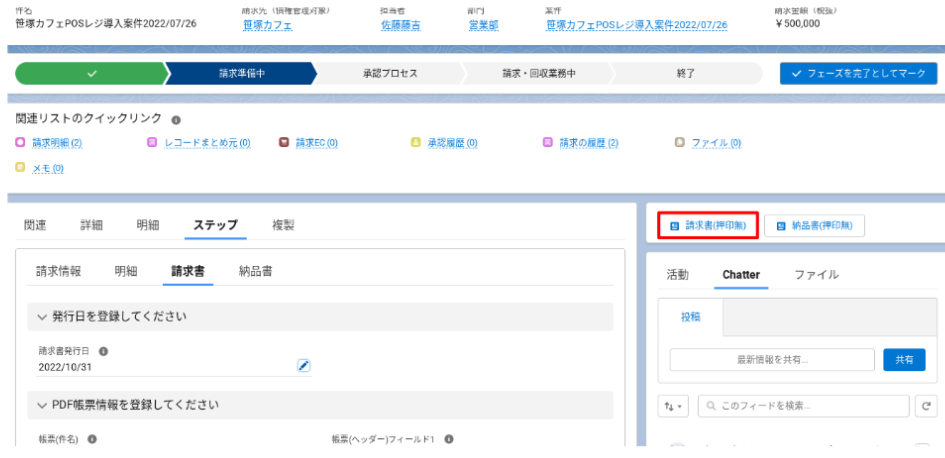This screenshot has height=458, width=945.
Task: Click the 請求書(押印無) button
Action: 708,226
